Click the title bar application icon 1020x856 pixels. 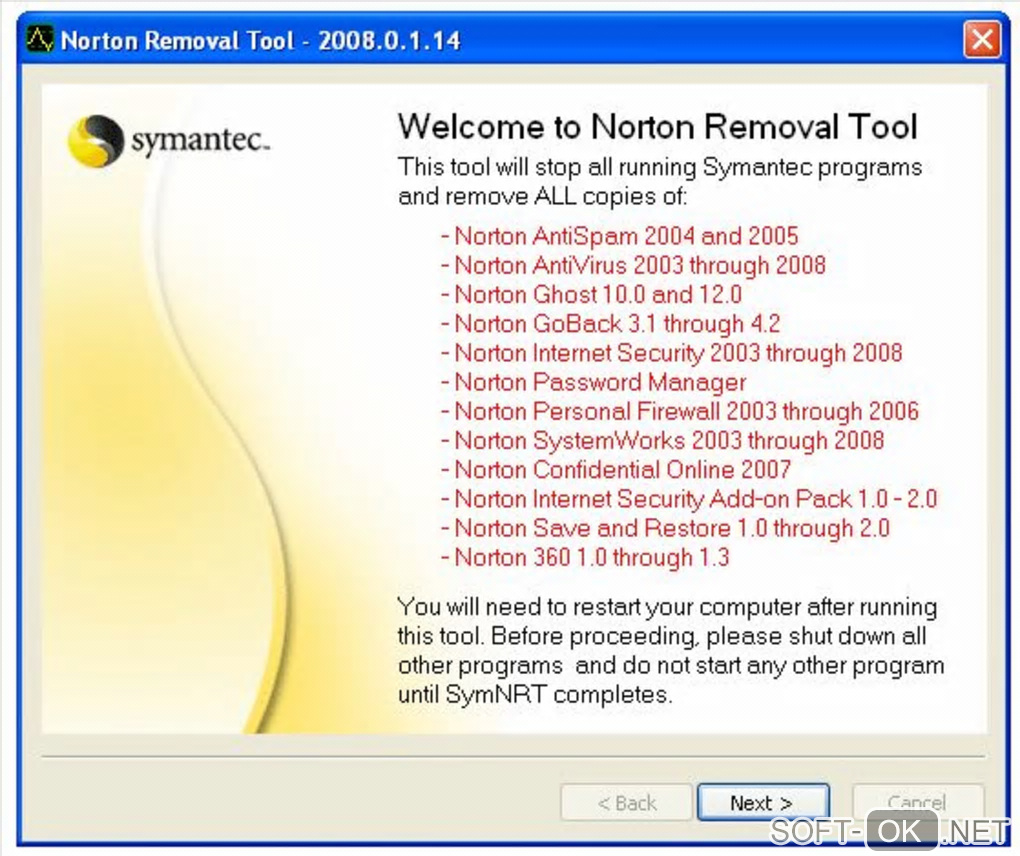(40, 40)
